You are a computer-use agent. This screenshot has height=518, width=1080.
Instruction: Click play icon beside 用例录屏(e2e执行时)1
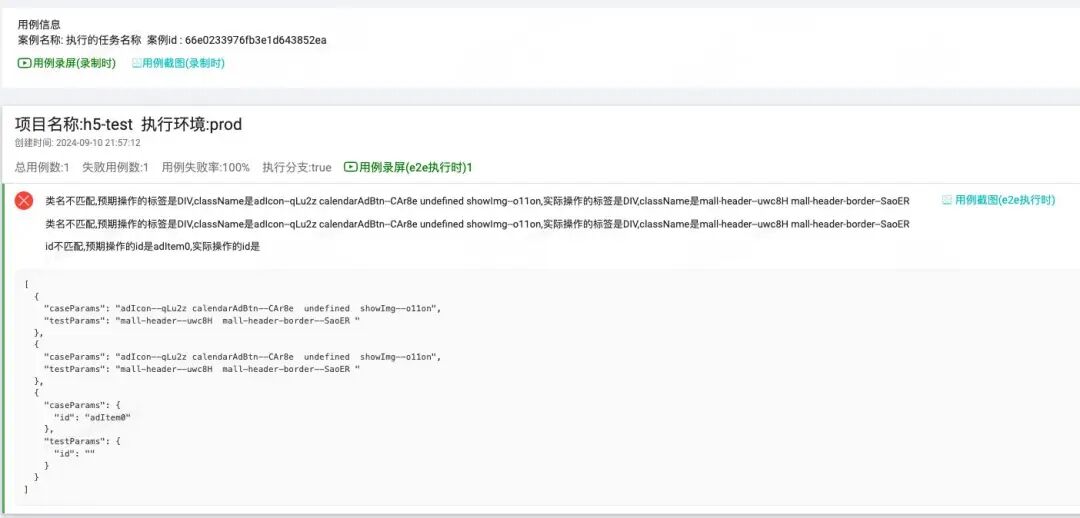[351, 167]
